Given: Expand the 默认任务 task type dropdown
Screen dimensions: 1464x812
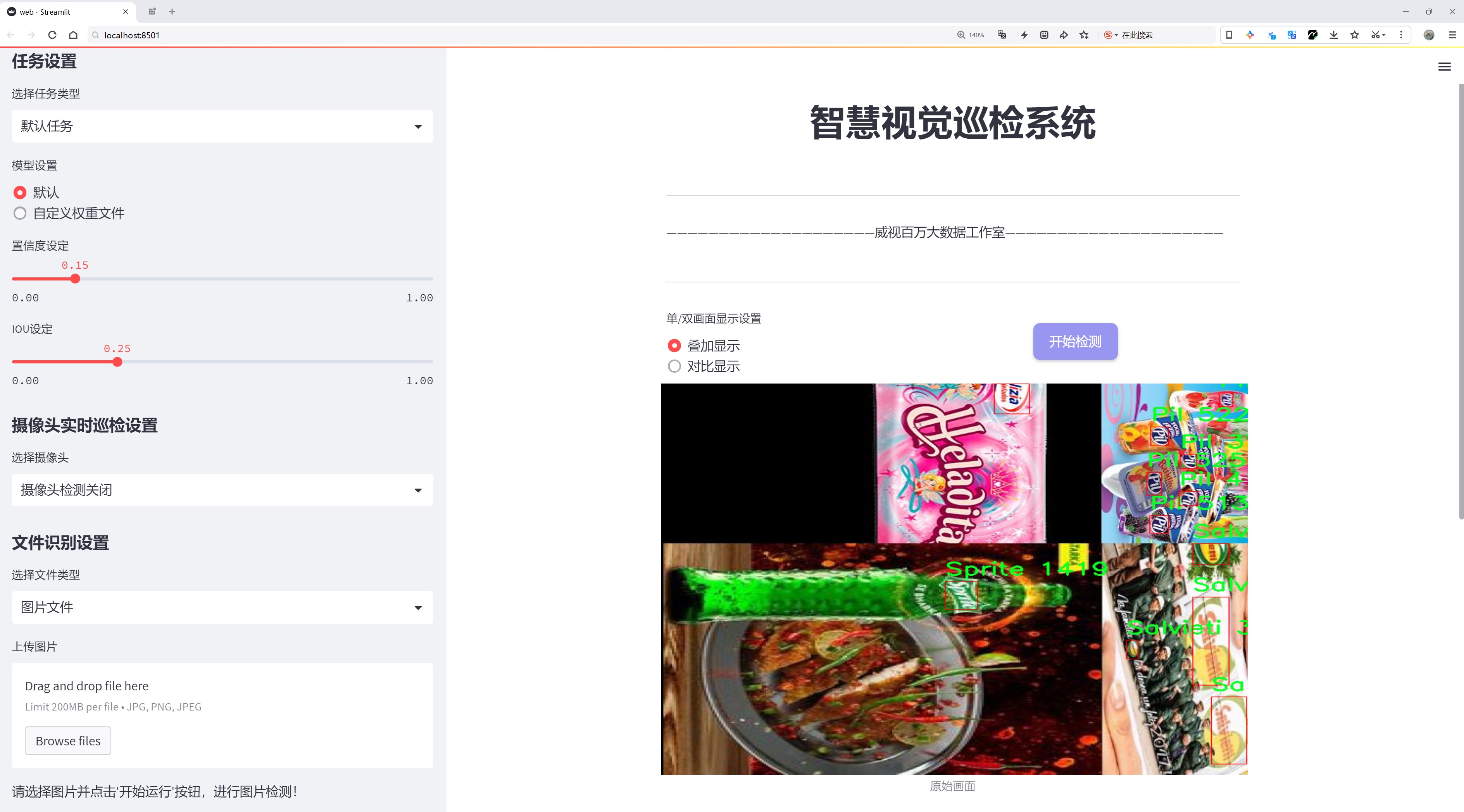Looking at the screenshot, I should coord(222,126).
